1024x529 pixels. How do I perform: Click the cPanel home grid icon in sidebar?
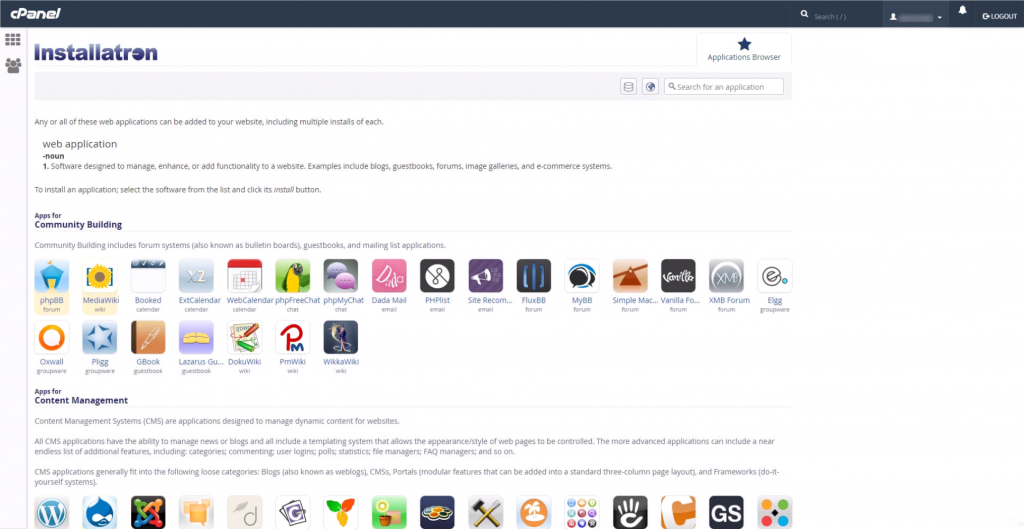(x=13, y=40)
